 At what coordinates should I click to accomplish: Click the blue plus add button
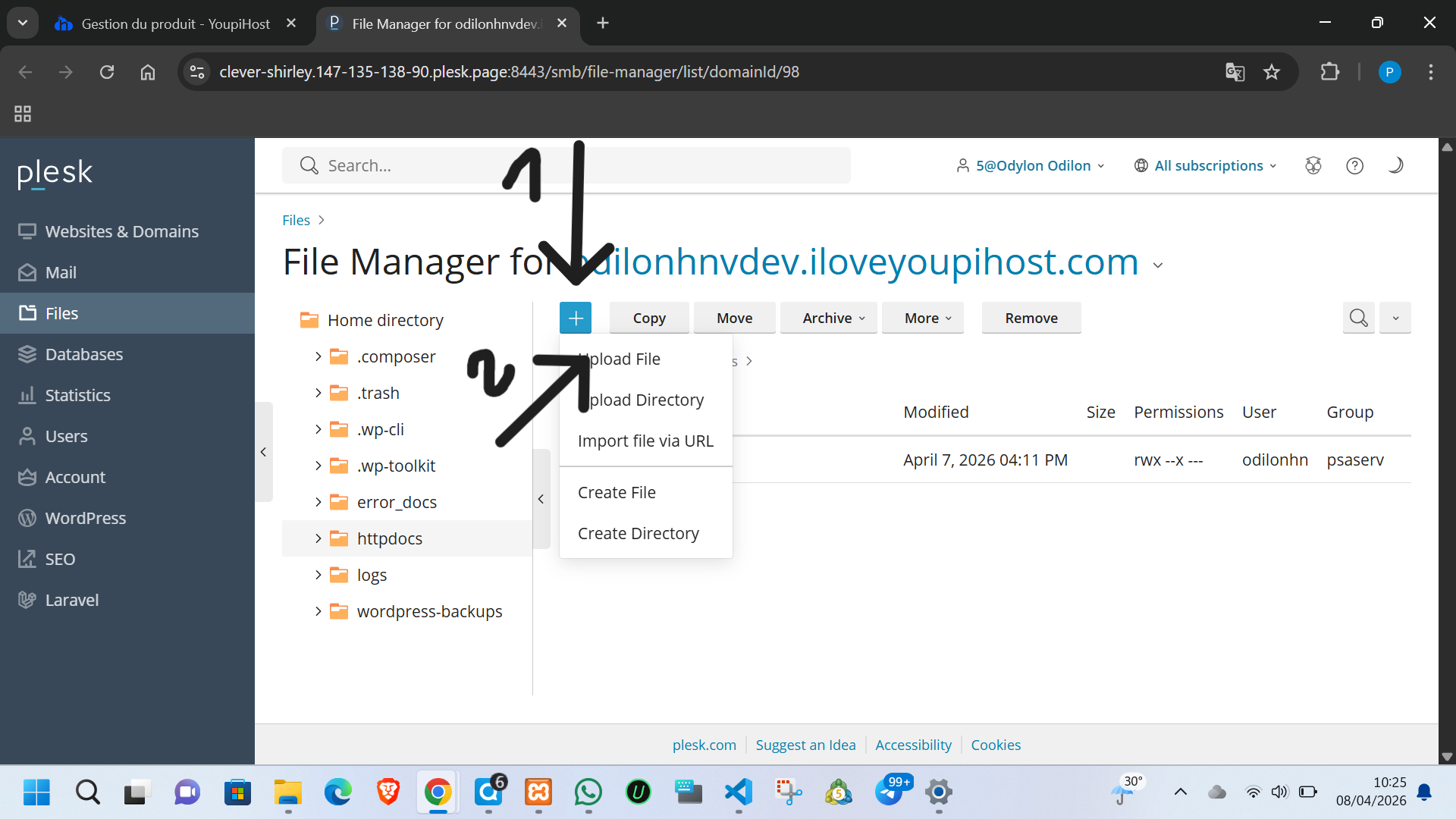[576, 318]
